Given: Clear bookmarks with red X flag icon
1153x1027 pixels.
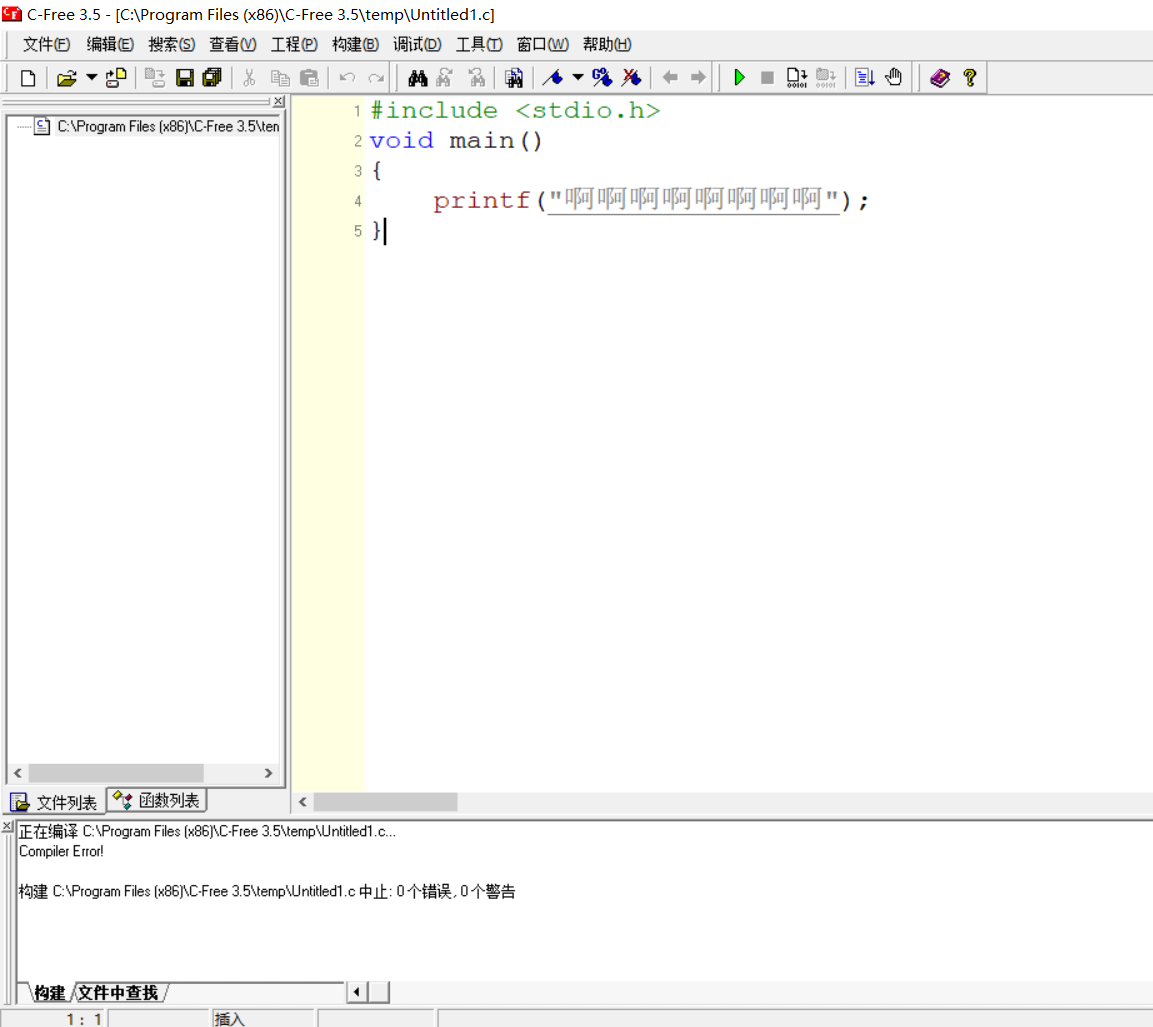Looking at the screenshot, I should point(632,78).
